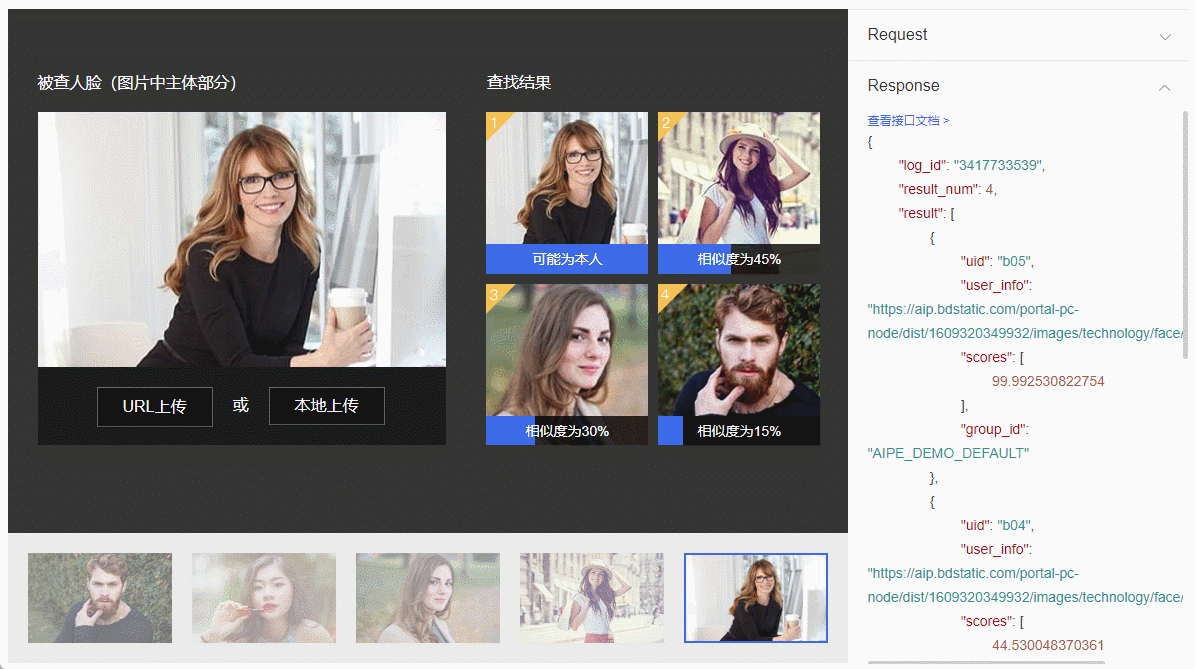
Task: Click the "result_num": 4 line
Action: 947,189
